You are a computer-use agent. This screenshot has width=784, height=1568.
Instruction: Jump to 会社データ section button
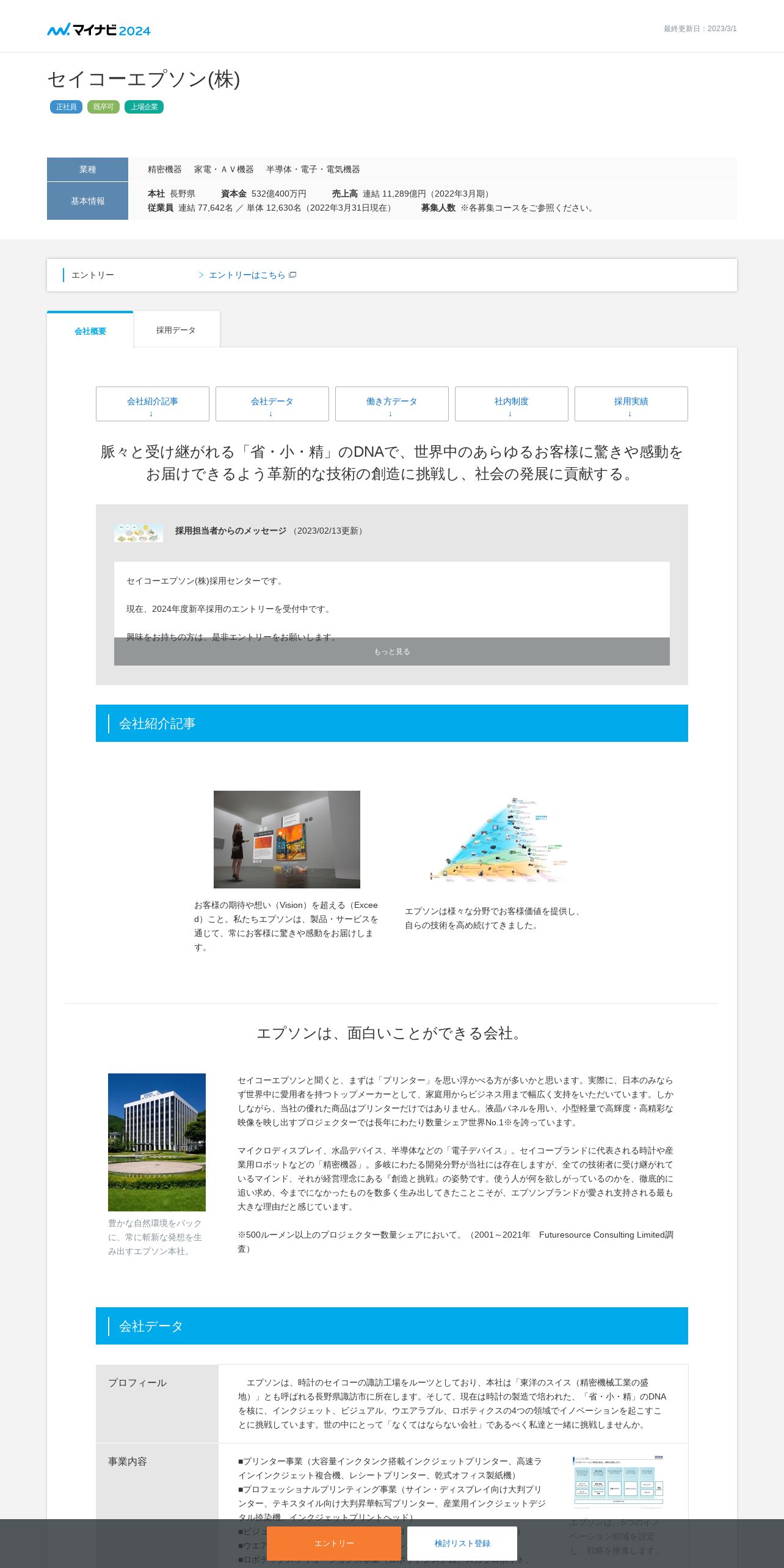click(272, 404)
